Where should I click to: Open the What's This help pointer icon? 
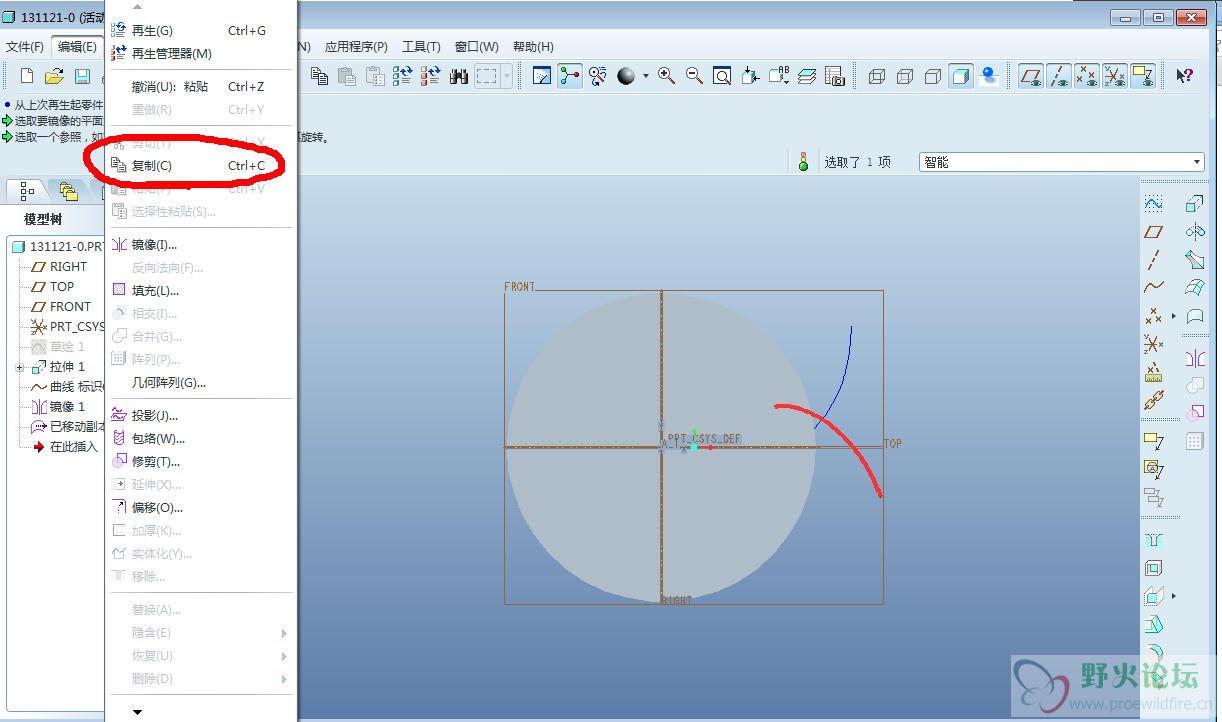(1184, 76)
